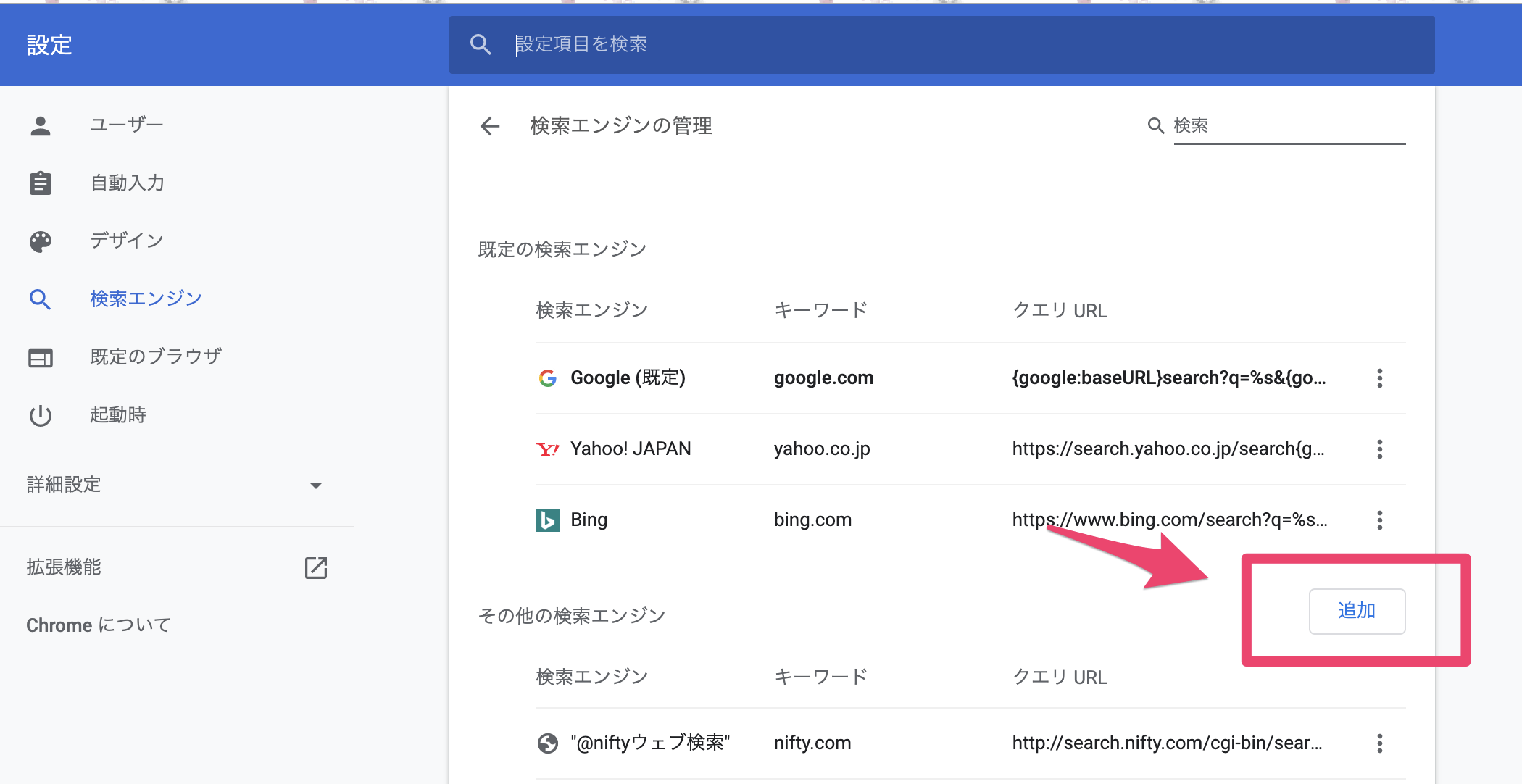Viewport: 1522px width, 784px height.
Task: Click the palette icon for デザイン
Action: pos(41,241)
